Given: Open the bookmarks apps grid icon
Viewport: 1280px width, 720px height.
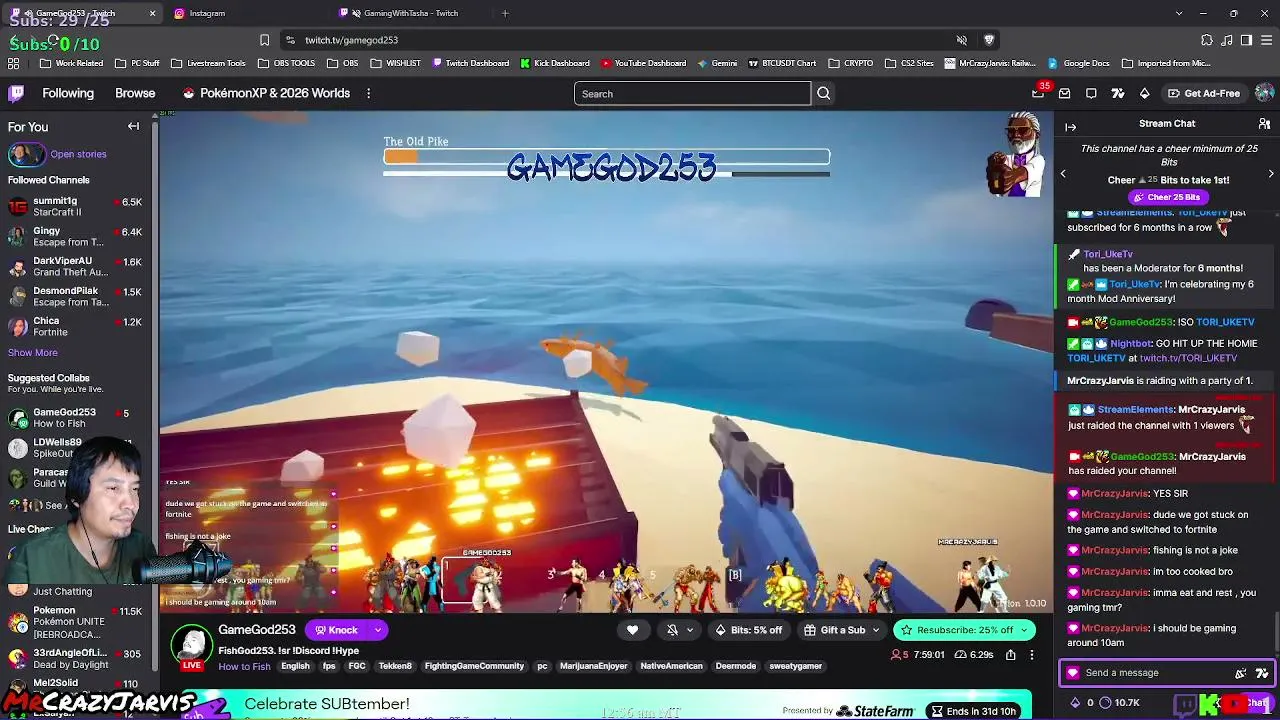Looking at the screenshot, I should [x=13, y=63].
